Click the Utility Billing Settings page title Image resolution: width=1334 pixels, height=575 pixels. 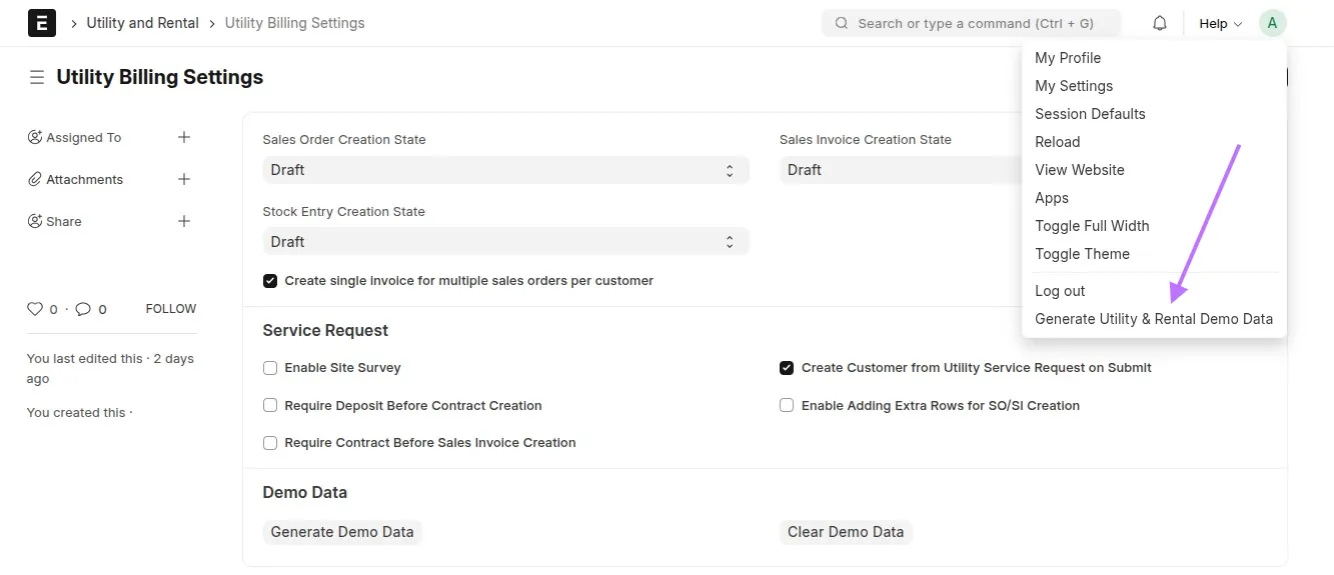(160, 77)
